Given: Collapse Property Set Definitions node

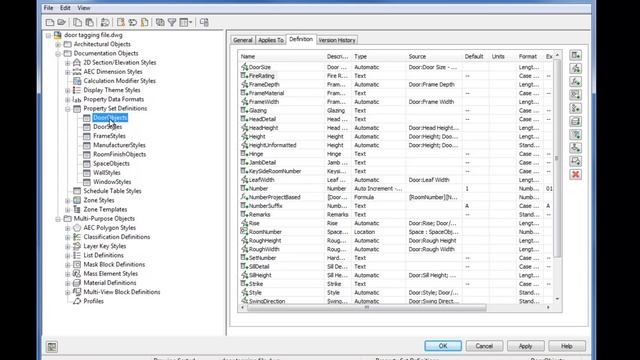Looking at the screenshot, I should [x=68, y=109].
